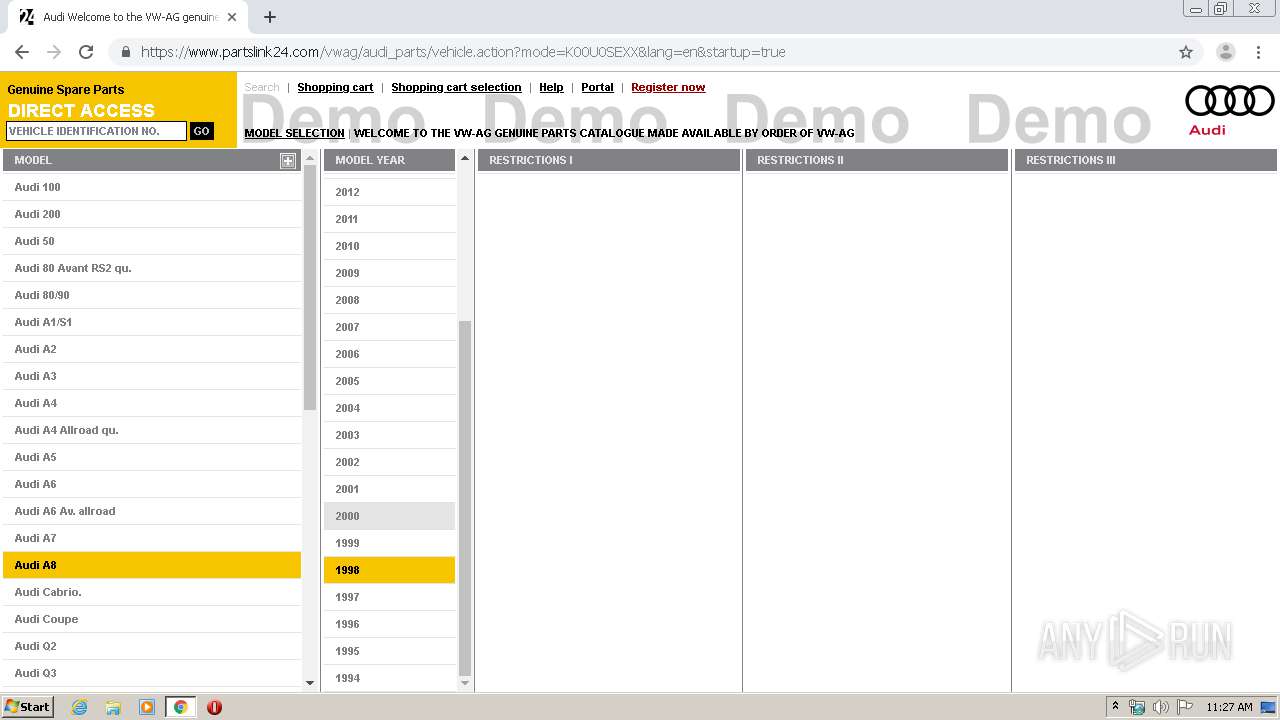
Task: Click the browser back arrow
Action: 22,52
